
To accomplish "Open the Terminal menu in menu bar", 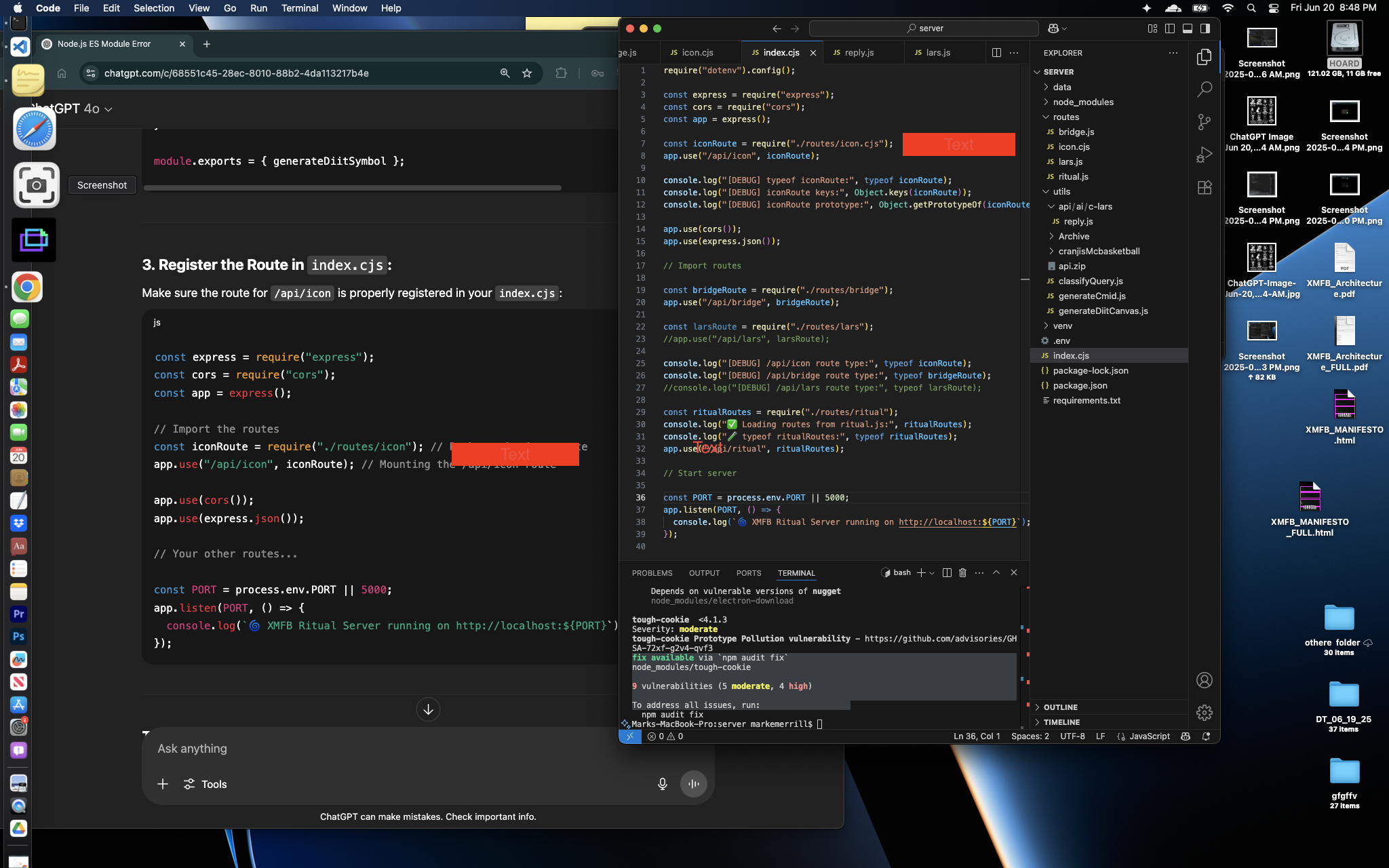I will click(300, 8).
